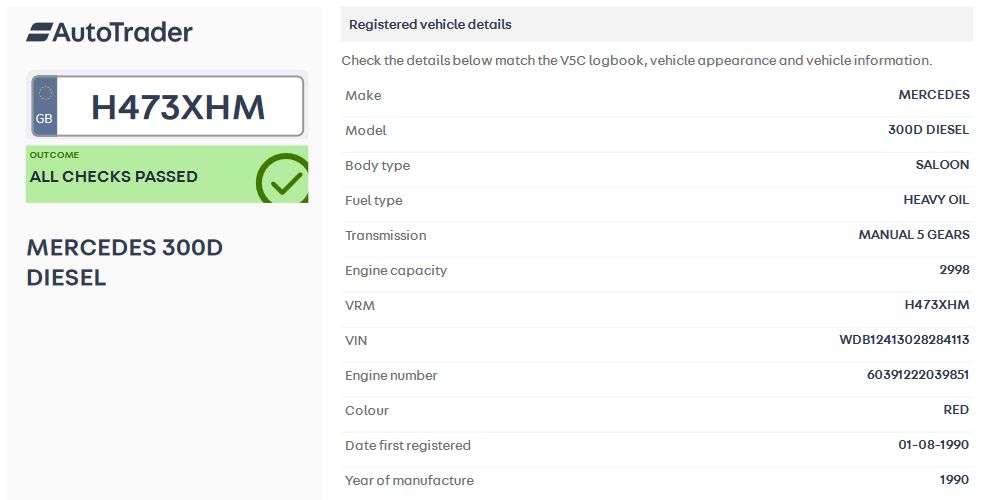Select the Model value 300D DIESEL
985x500 pixels.
[928, 130]
